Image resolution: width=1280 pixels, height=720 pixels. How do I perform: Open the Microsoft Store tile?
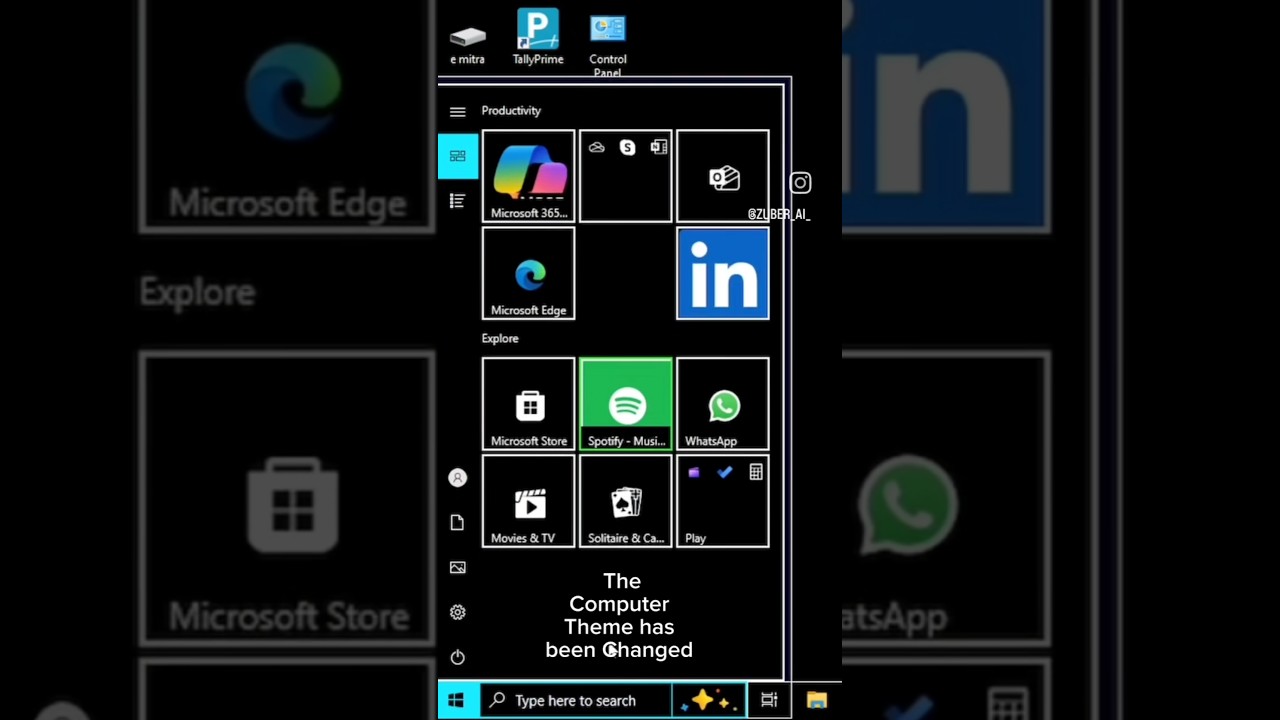[528, 404]
